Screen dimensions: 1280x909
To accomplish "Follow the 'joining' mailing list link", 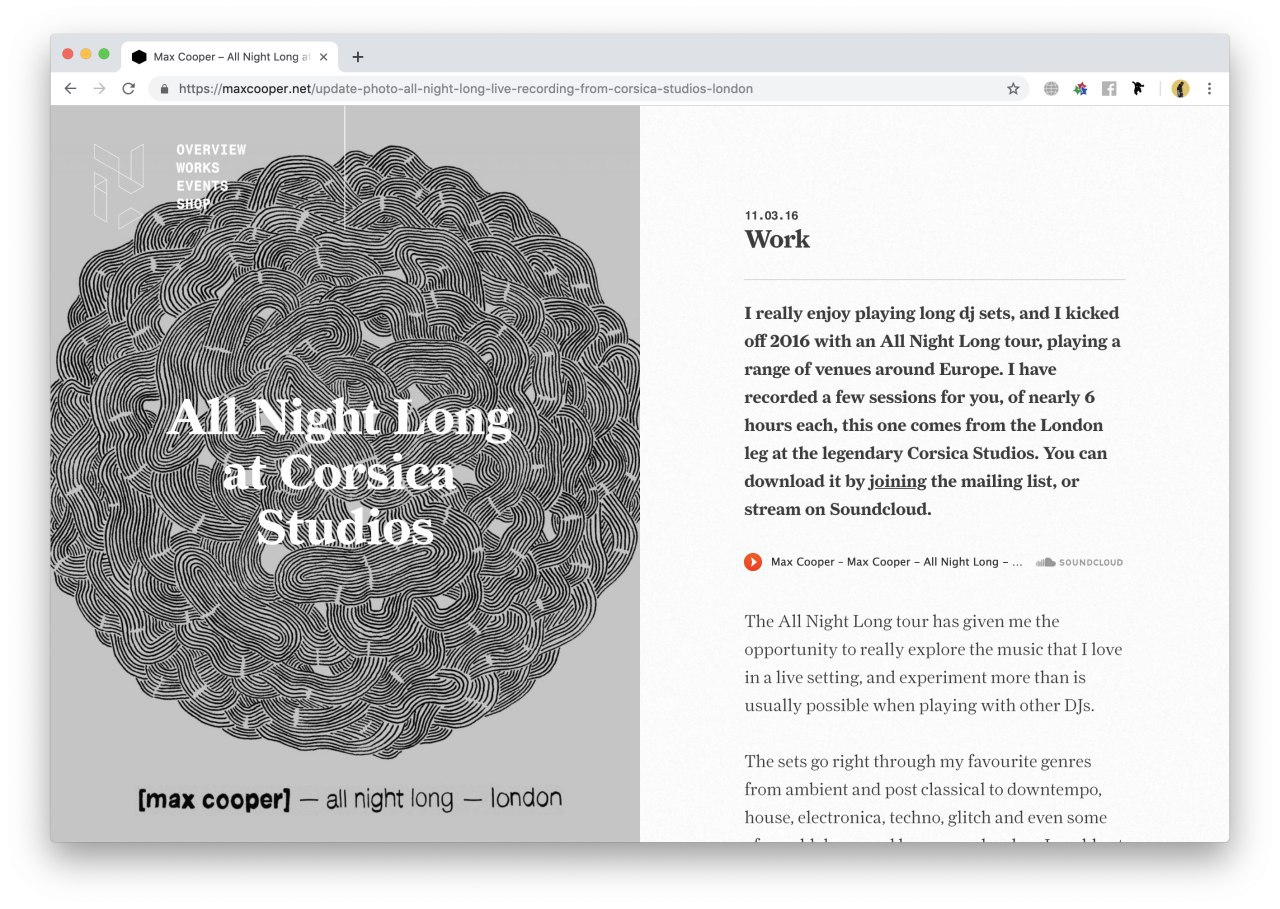I will (897, 481).
